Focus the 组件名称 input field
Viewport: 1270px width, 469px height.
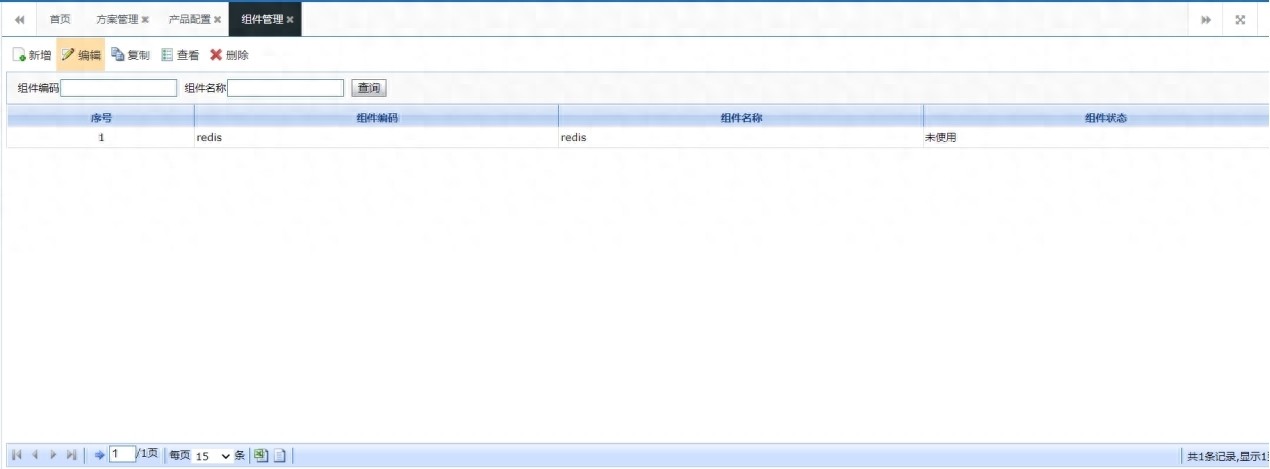(286, 88)
